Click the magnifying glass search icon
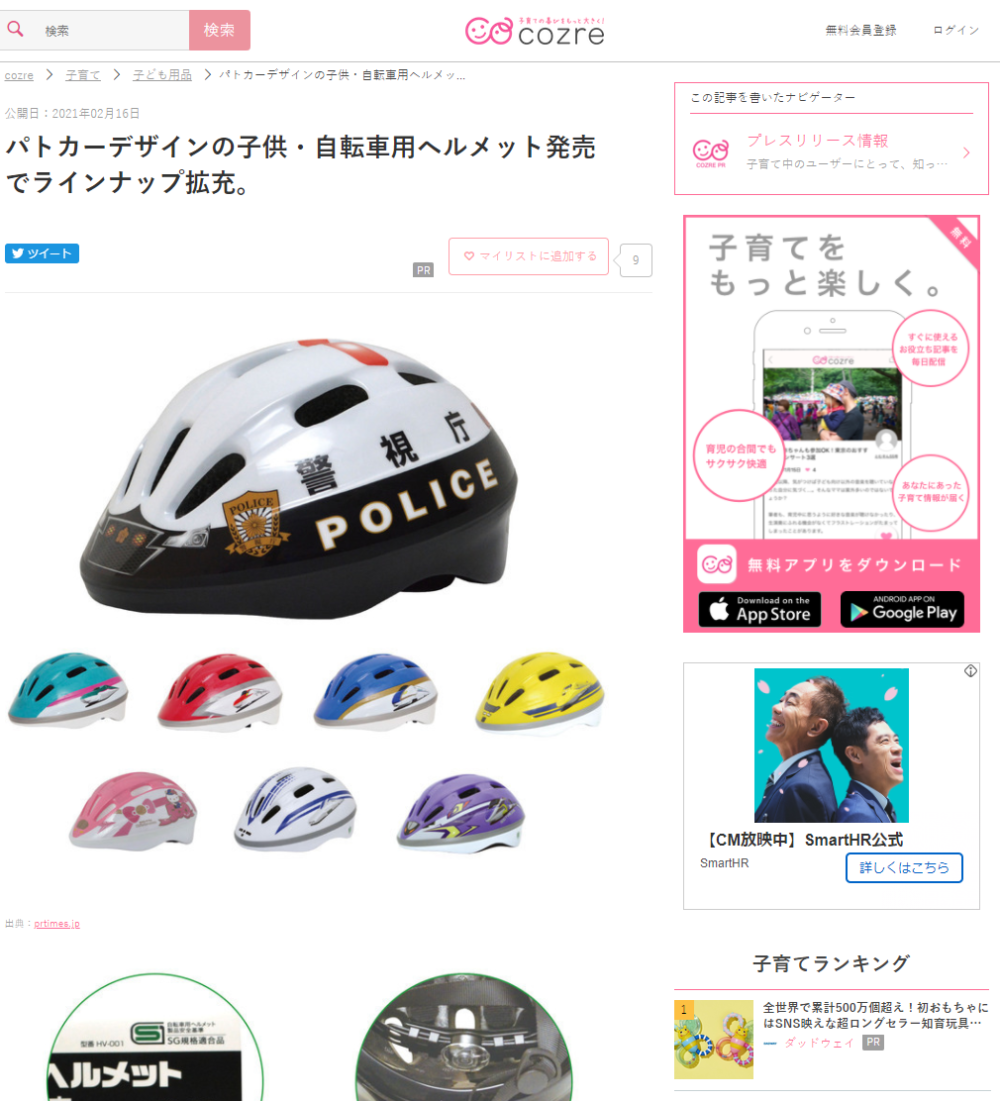The height and width of the screenshot is (1101, 1000). (15, 29)
